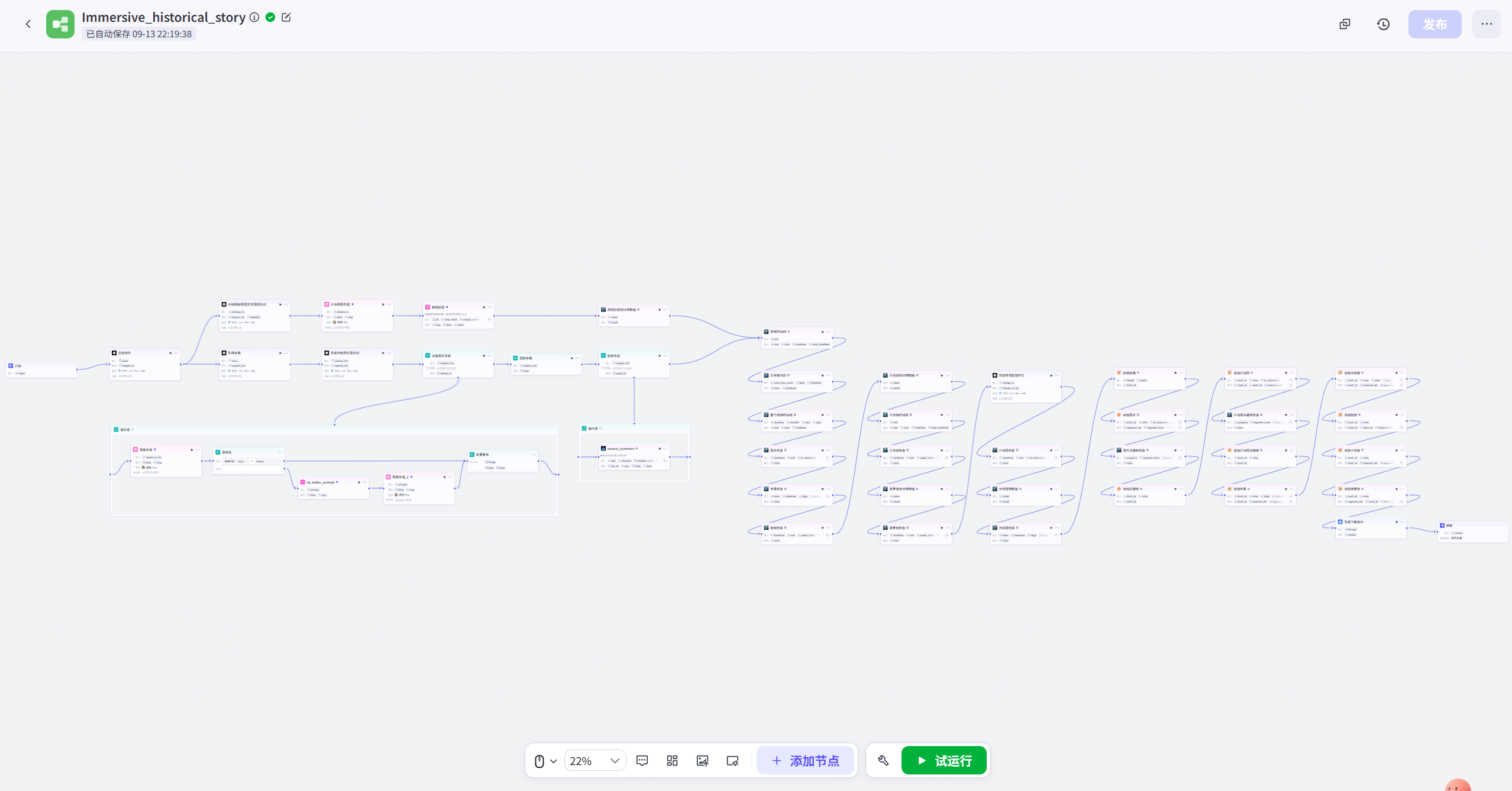Open the 文案创作 node three-dot menu
Viewport: 1512px width, 791px height.
pyautogui.click(x=176, y=353)
